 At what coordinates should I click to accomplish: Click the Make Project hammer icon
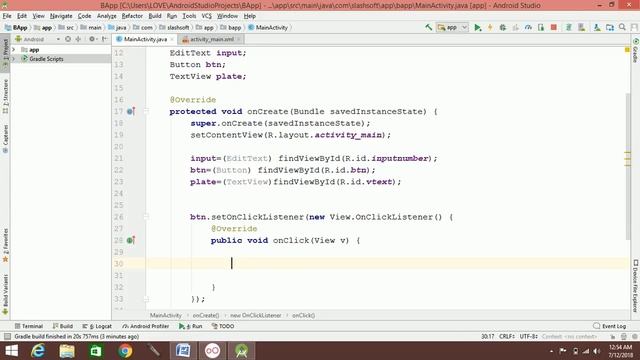[429, 27]
